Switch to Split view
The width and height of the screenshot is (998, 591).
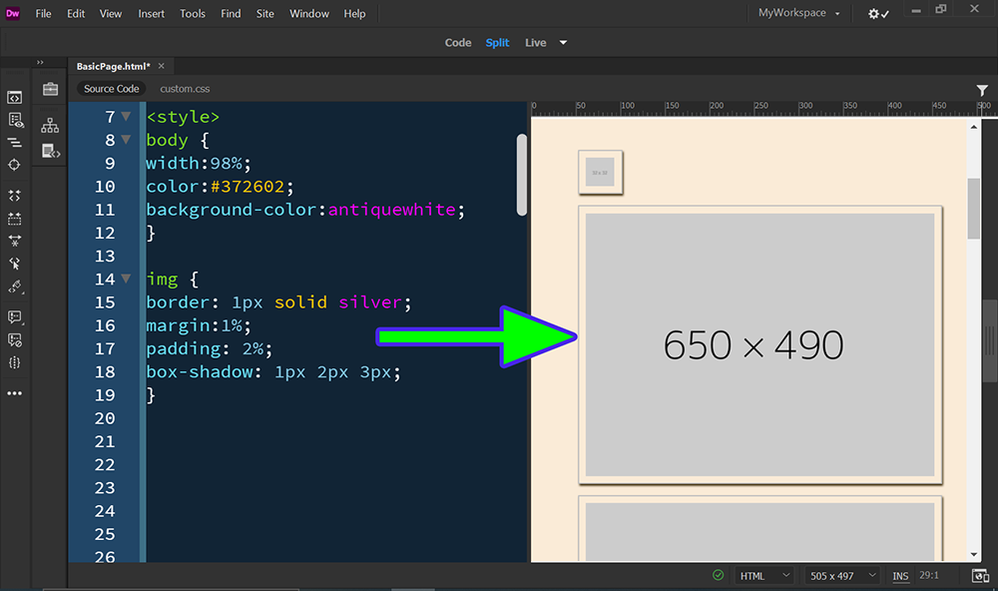pos(497,43)
